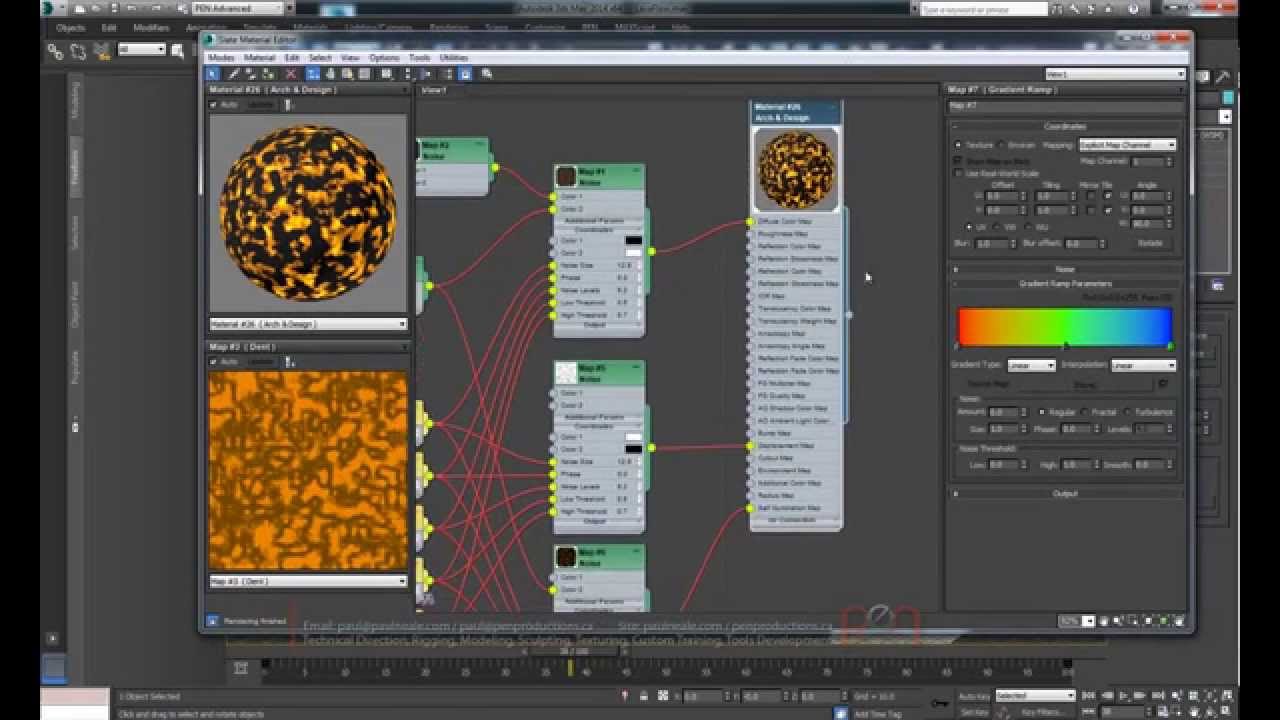The image size is (1280, 720).
Task: Click the Map #7 name field
Action: coord(1065,105)
